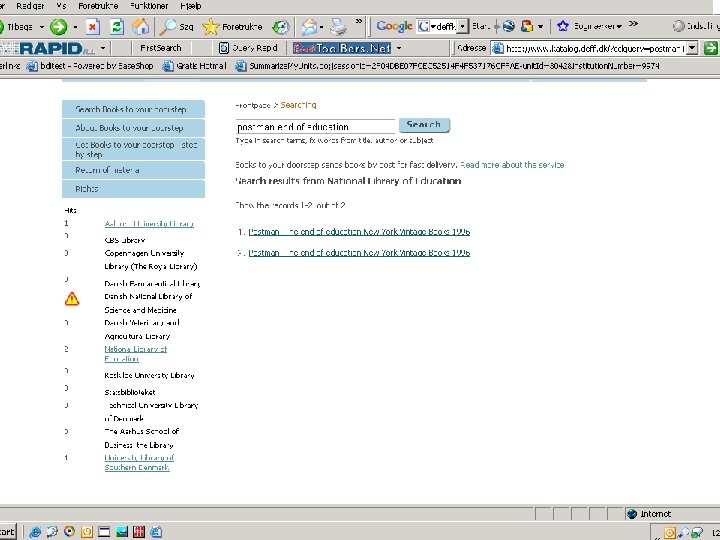This screenshot has height=540, width=720.
Task: Open Gratis Hotmail link bookmark
Action: pos(195,66)
